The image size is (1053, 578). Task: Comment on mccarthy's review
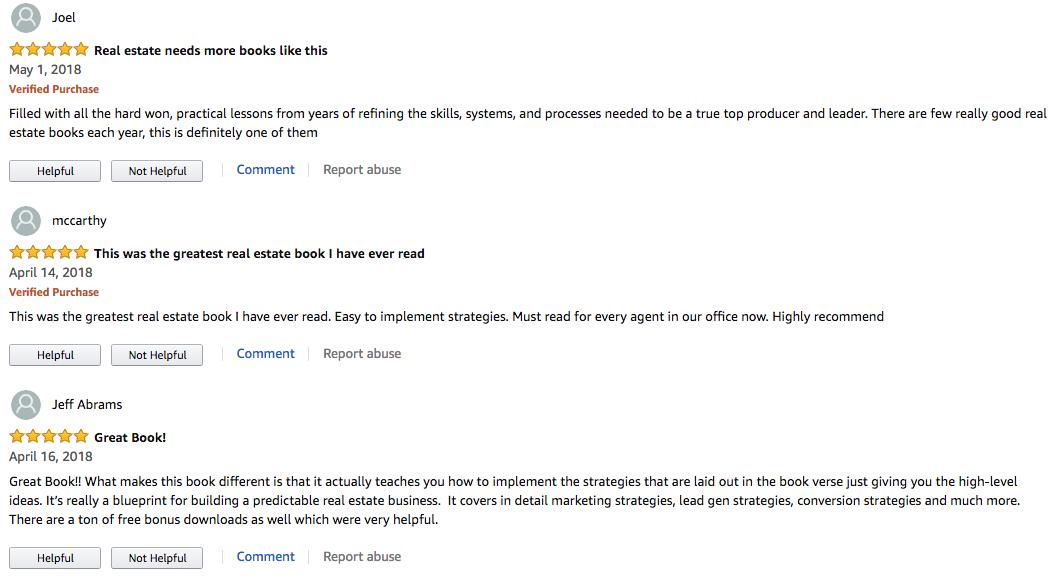pos(265,354)
